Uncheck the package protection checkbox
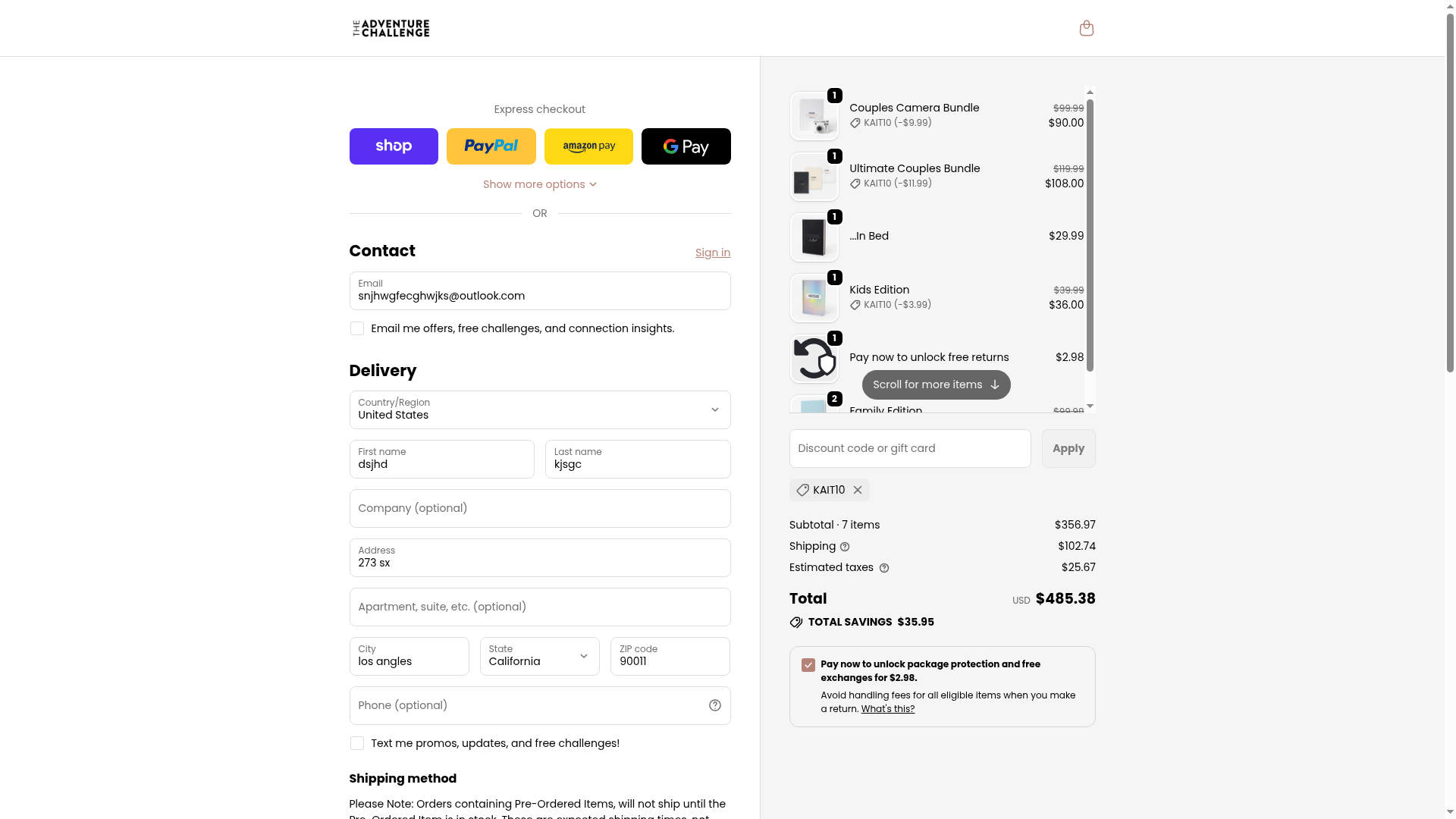1456x819 pixels. click(808, 665)
